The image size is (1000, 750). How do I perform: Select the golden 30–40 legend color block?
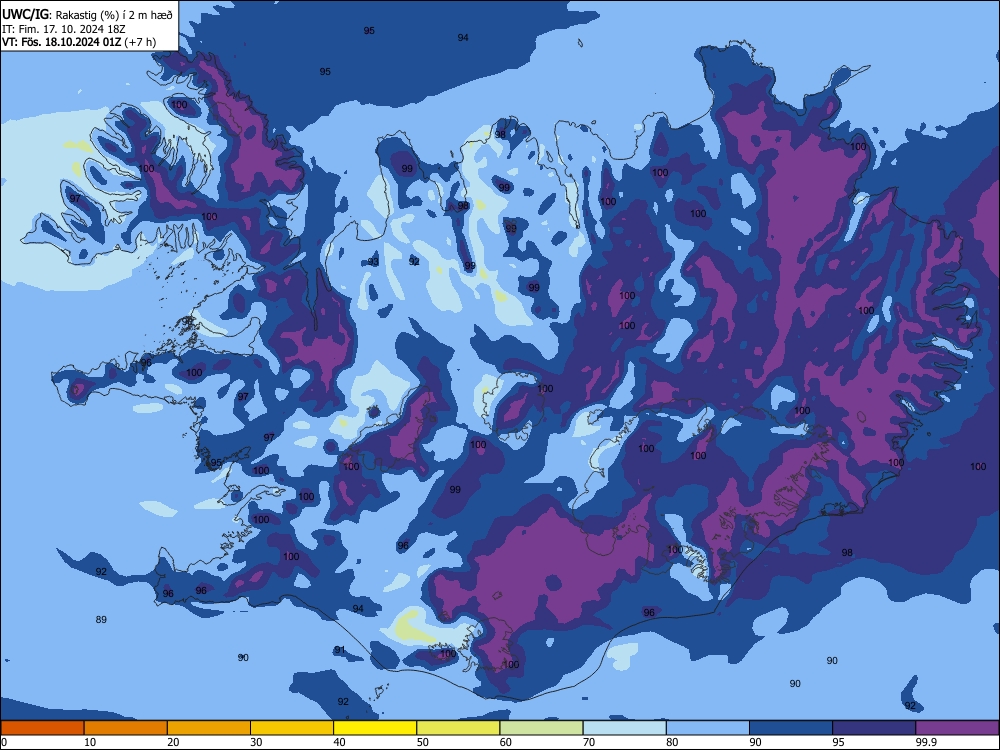pyautogui.click(x=292, y=728)
